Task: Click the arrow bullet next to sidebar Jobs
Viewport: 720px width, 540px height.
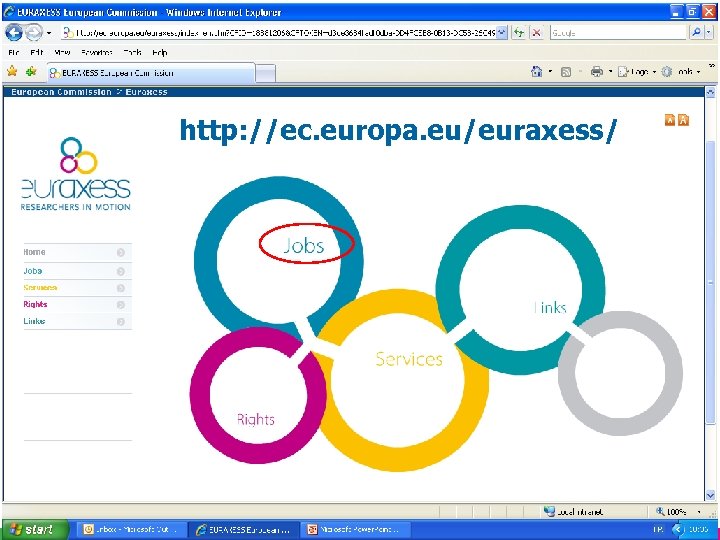Action: (x=121, y=271)
